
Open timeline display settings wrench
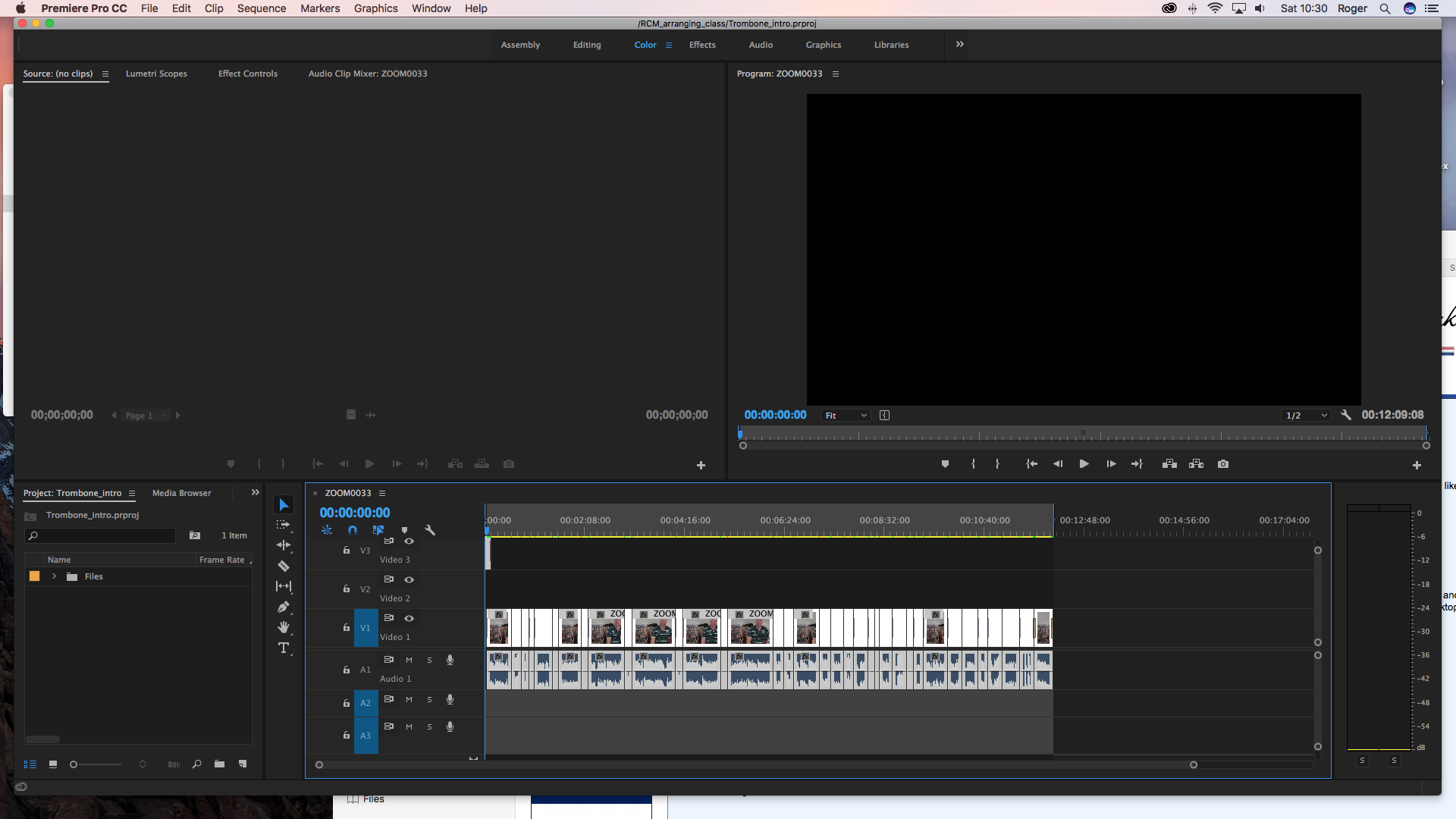430,530
